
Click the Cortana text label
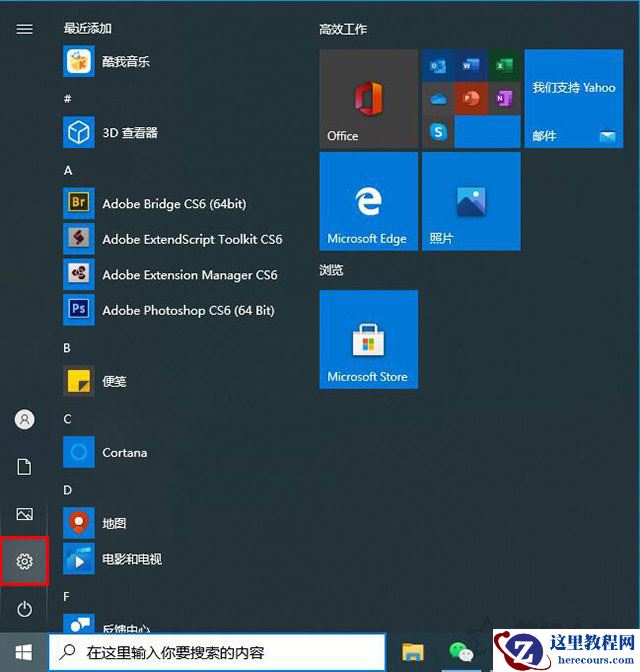(x=125, y=453)
